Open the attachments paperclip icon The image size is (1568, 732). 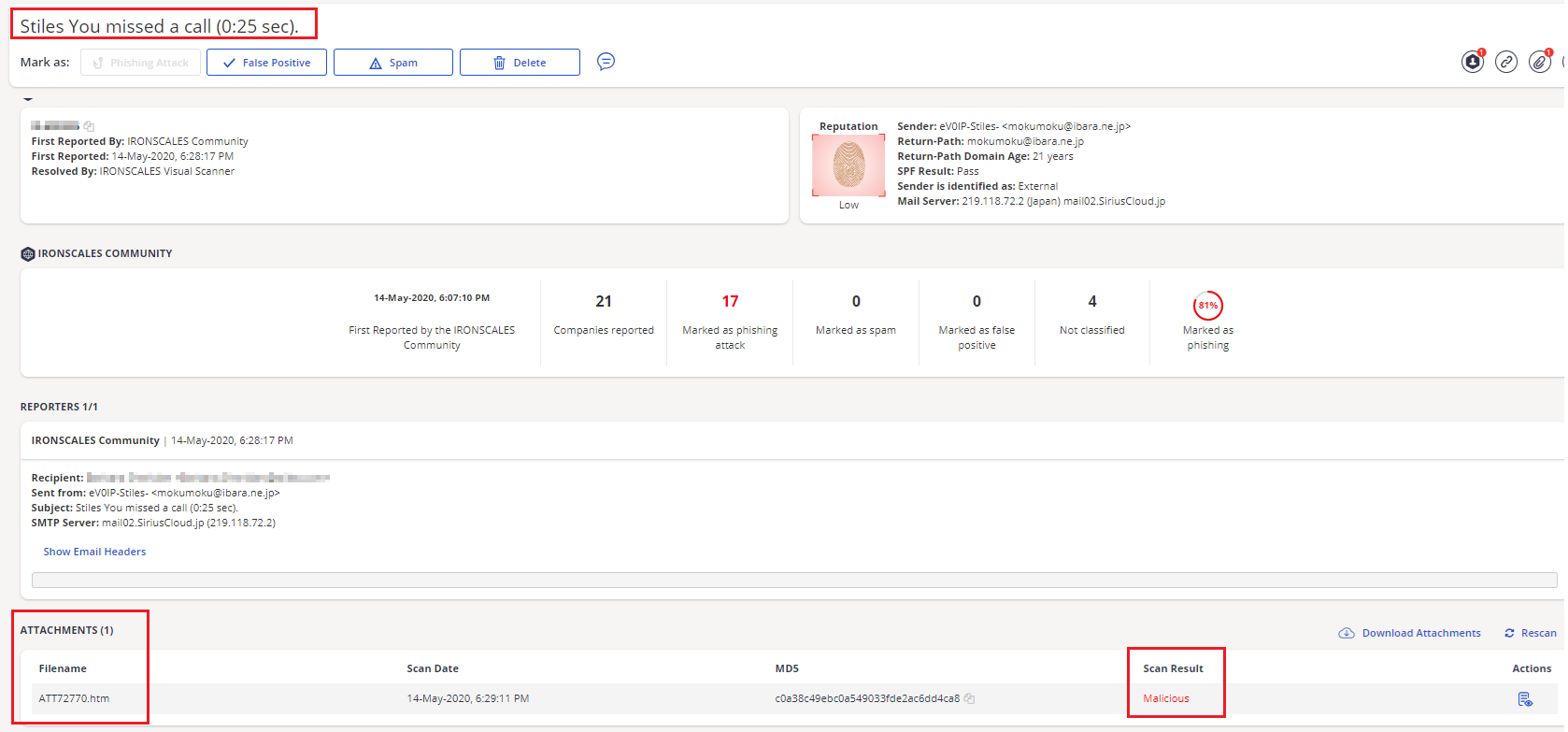(1540, 62)
